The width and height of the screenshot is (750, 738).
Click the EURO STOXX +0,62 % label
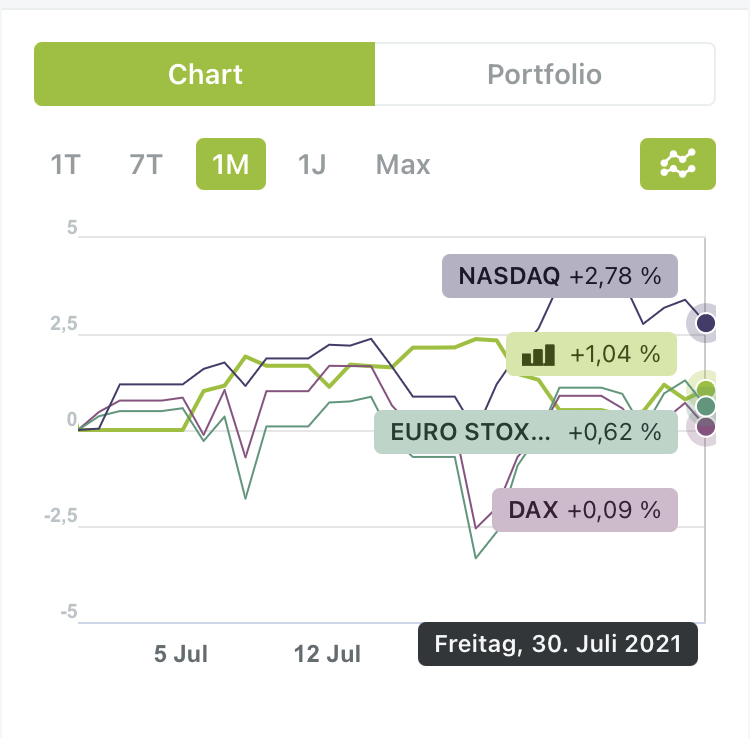526,432
